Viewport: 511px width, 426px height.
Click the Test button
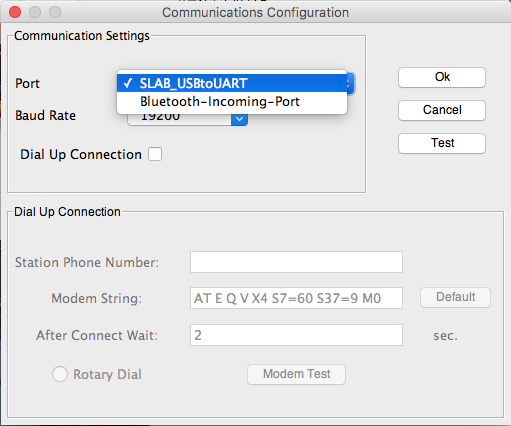pos(442,143)
